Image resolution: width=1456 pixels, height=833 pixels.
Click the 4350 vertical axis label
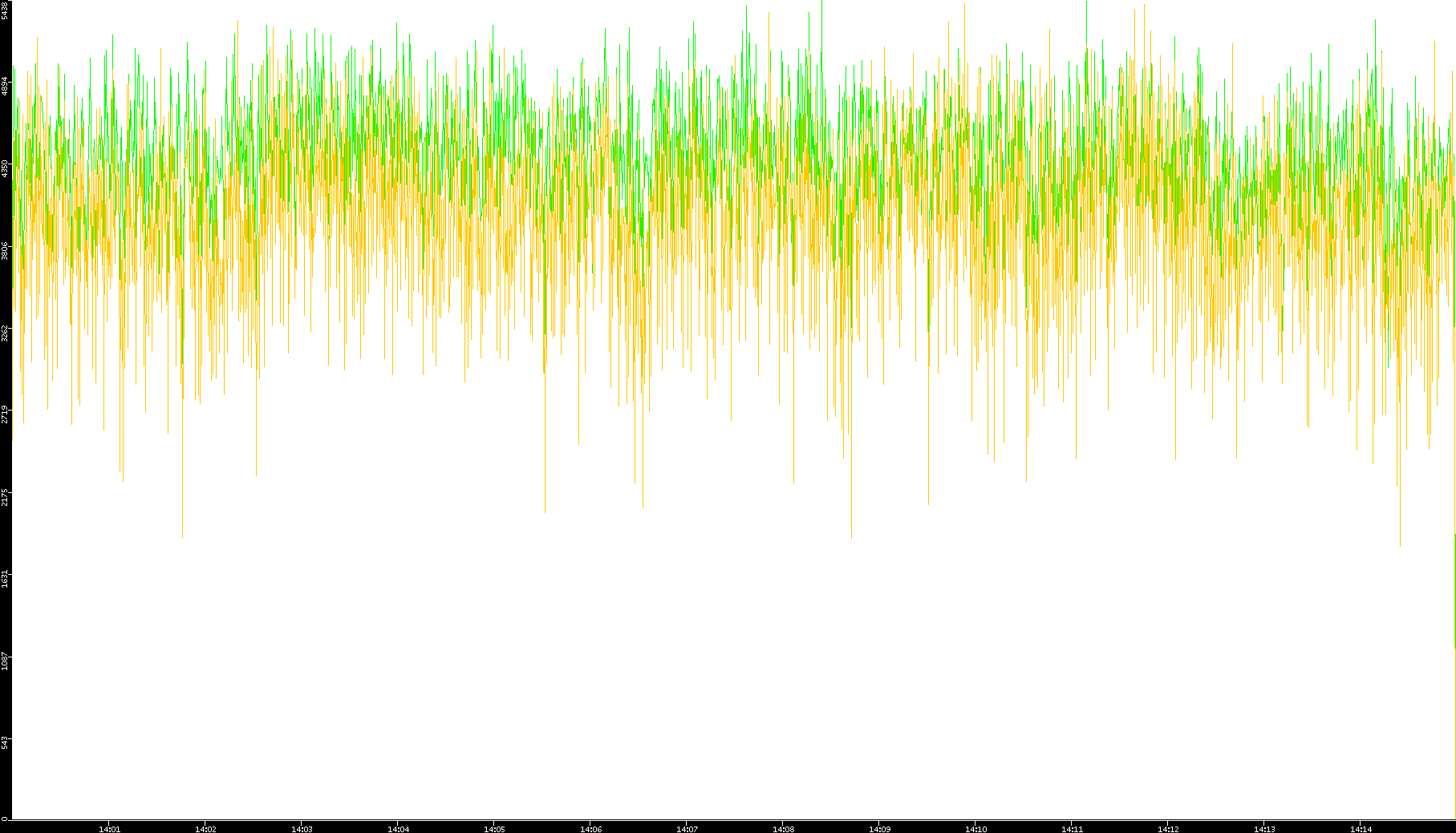[5, 168]
